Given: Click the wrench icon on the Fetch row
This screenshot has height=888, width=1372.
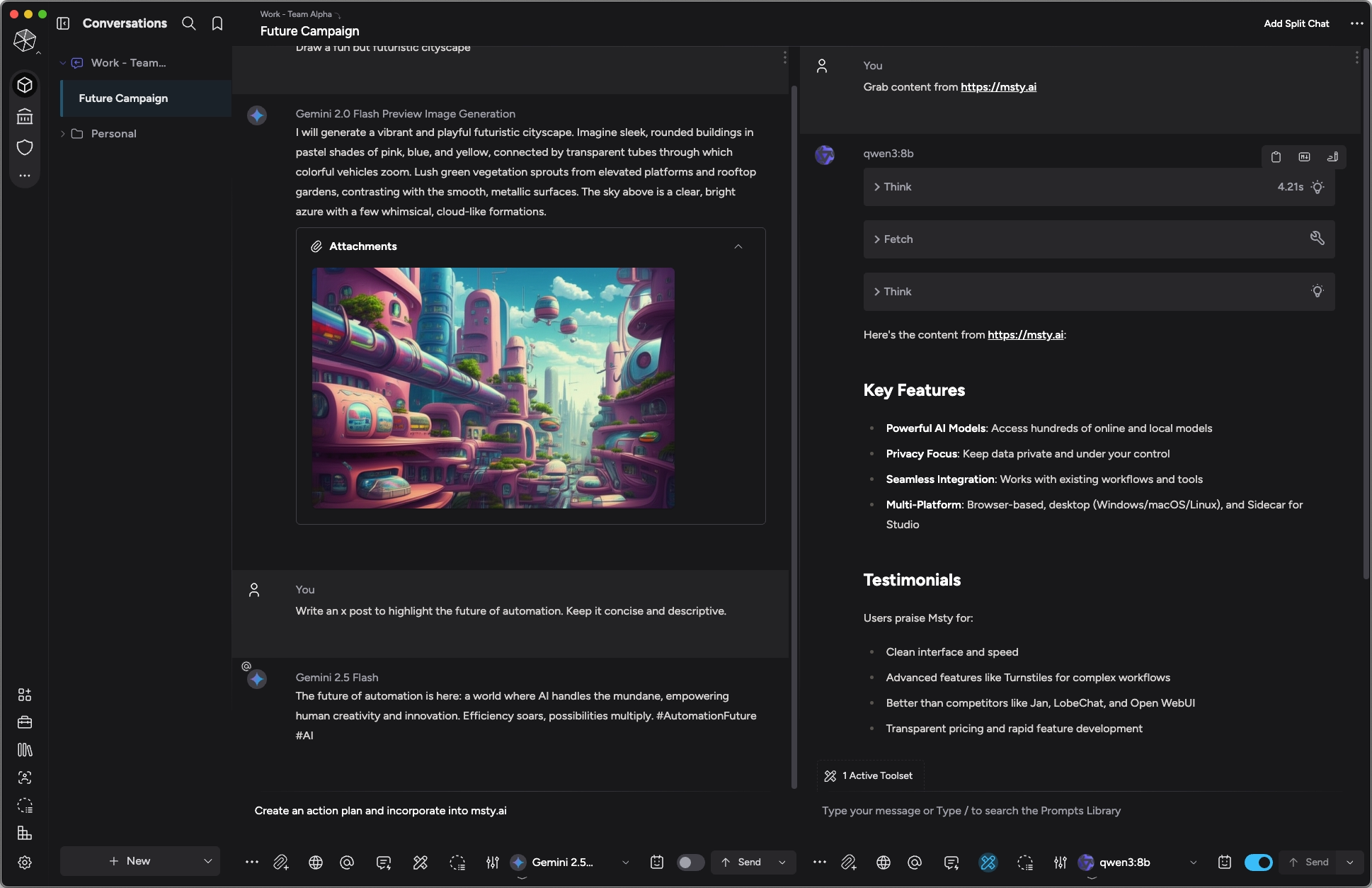Looking at the screenshot, I should pyautogui.click(x=1317, y=239).
